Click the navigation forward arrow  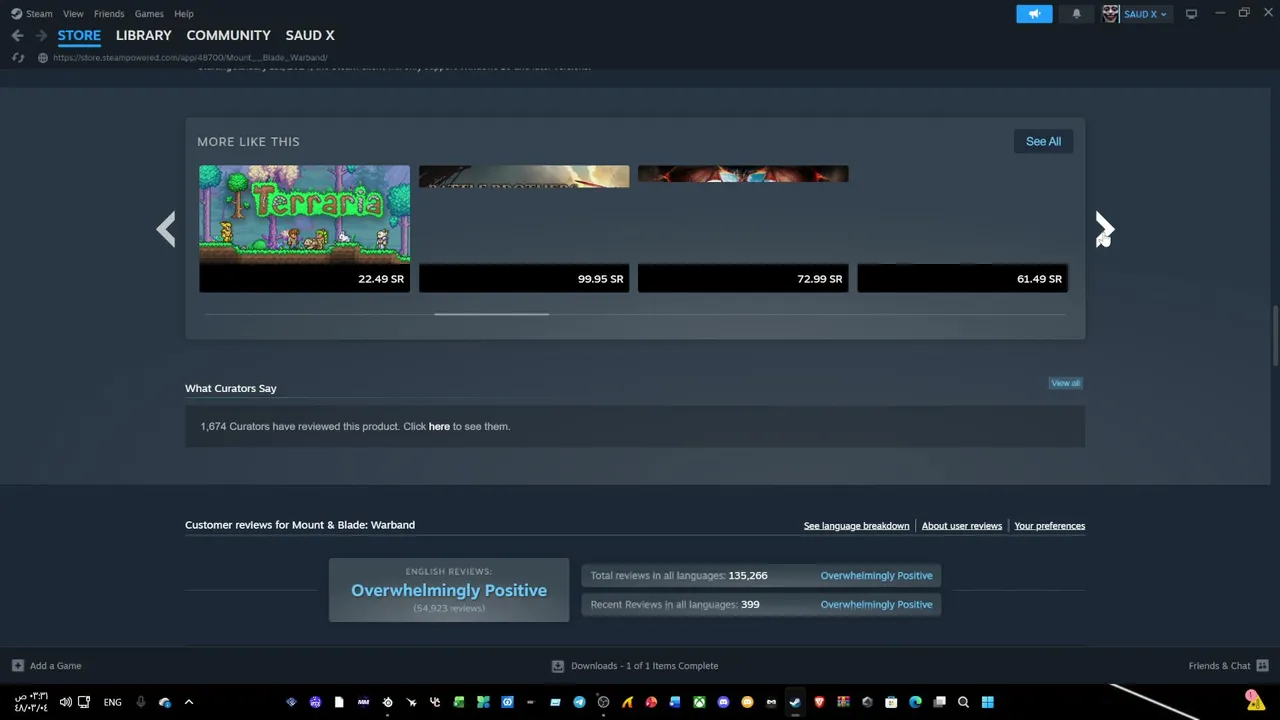coord(41,35)
